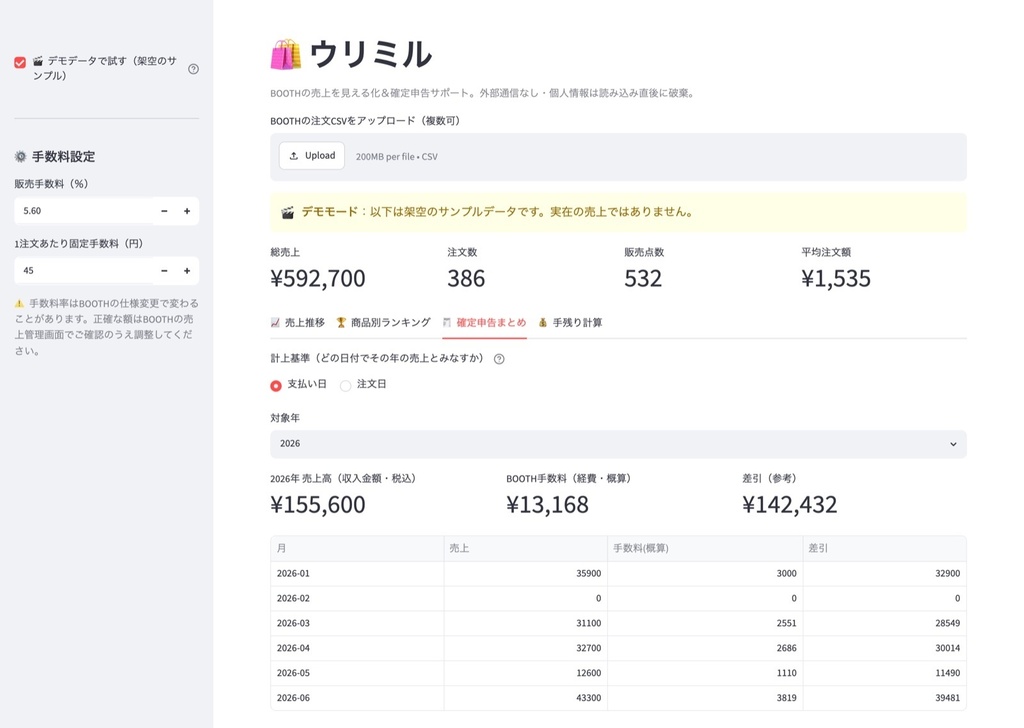Show help tooltip for 計上基準
1024x728 pixels.
499,359
